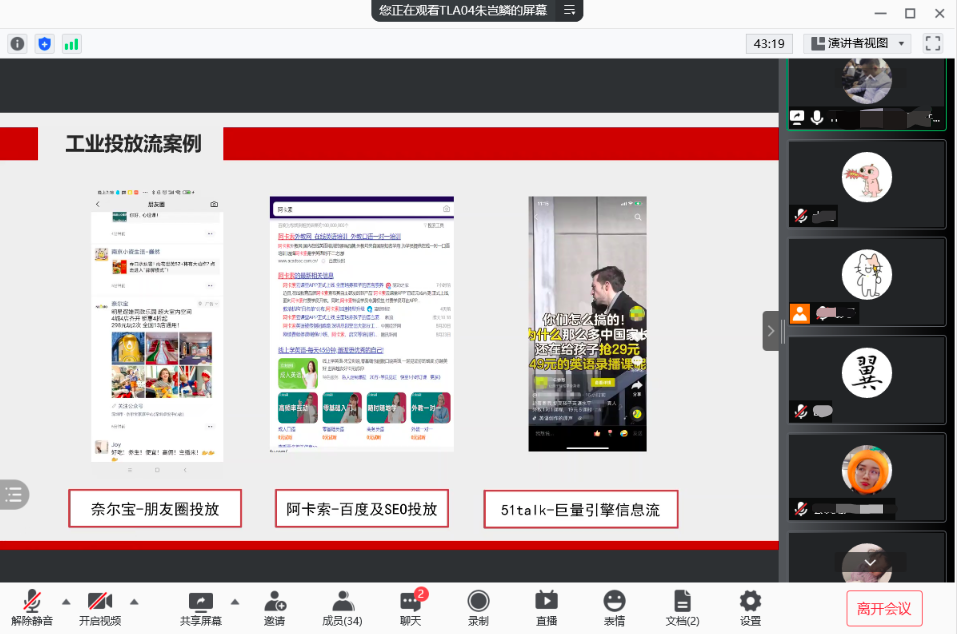This screenshot has width=957, height=634.
Task: Select participant tile with white cat avatar
Action: tap(867, 282)
